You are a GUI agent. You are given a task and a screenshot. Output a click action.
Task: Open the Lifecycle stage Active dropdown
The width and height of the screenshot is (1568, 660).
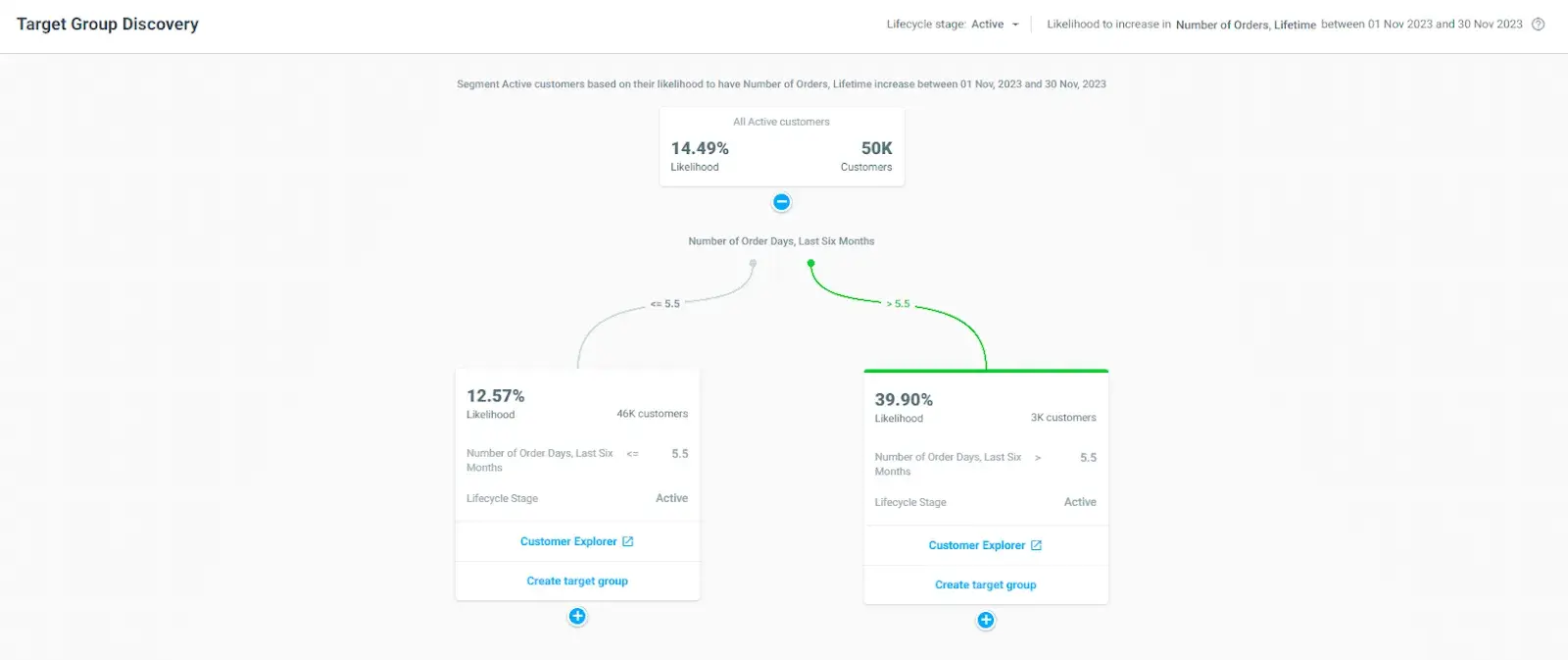[x=988, y=25]
